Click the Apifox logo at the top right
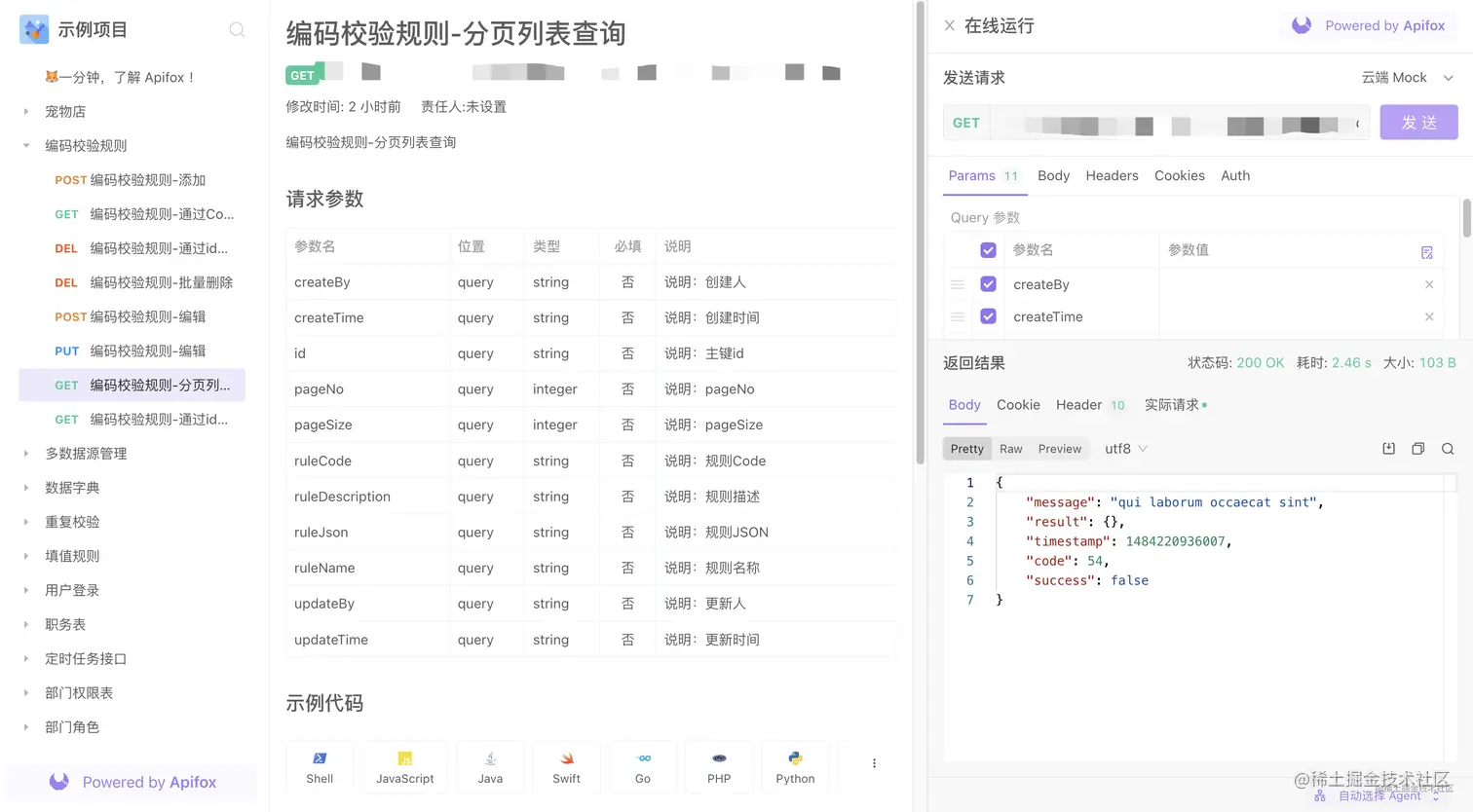This screenshot has width=1473, height=812. (x=1302, y=25)
